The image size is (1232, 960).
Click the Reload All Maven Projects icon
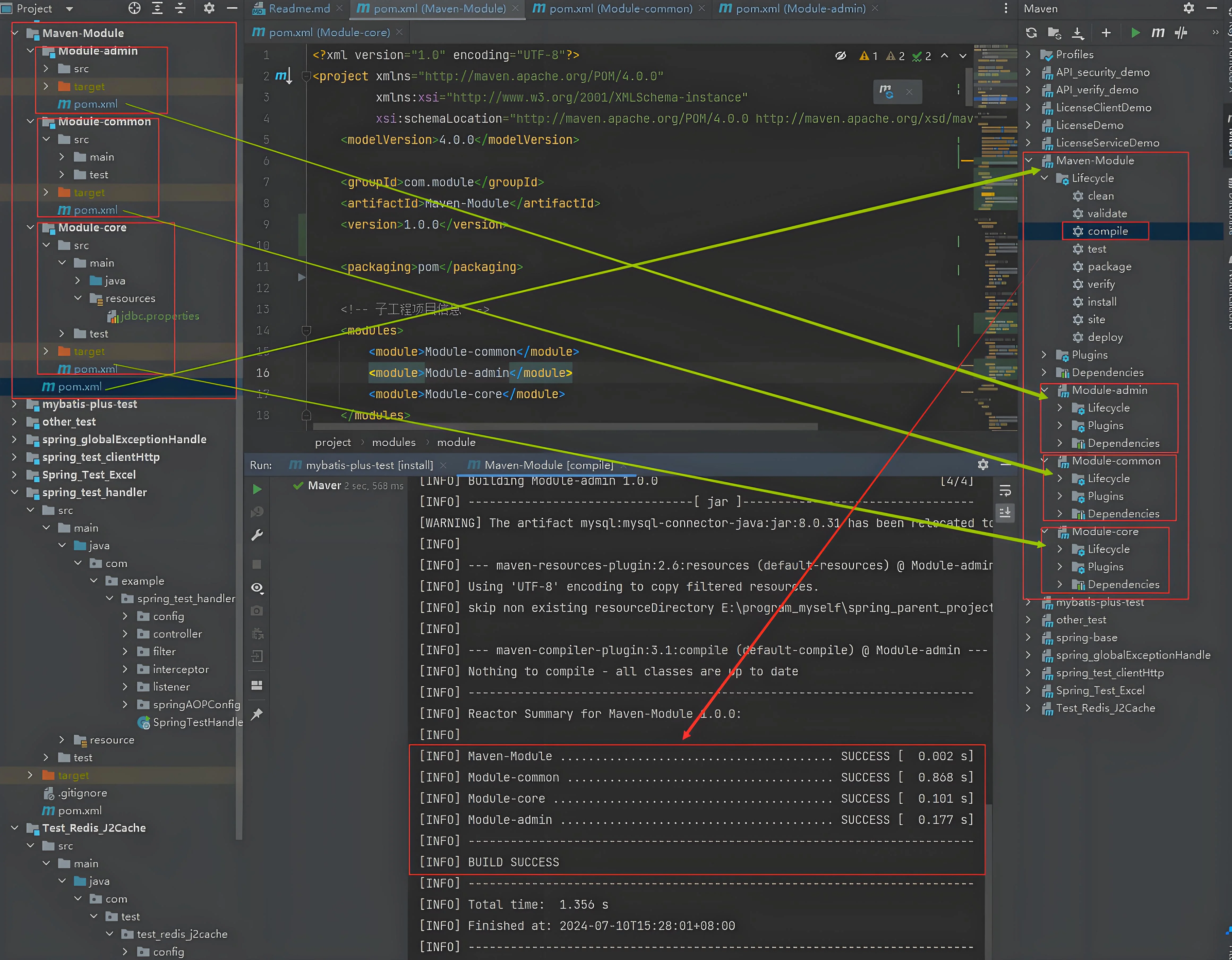click(x=1031, y=33)
